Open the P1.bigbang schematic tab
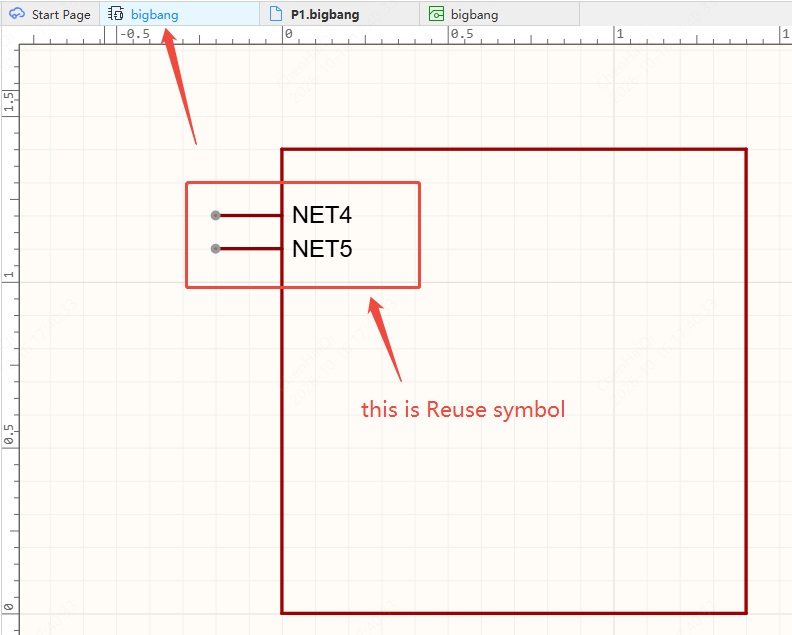The image size is (792, 635). 339,14
